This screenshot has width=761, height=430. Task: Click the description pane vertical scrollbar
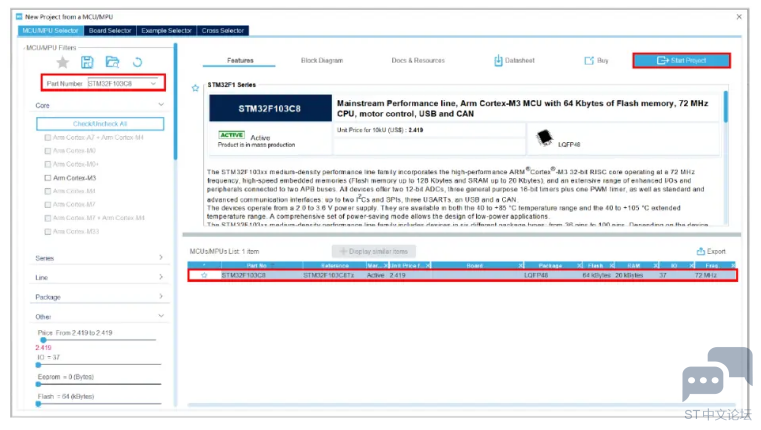(726, 107)
